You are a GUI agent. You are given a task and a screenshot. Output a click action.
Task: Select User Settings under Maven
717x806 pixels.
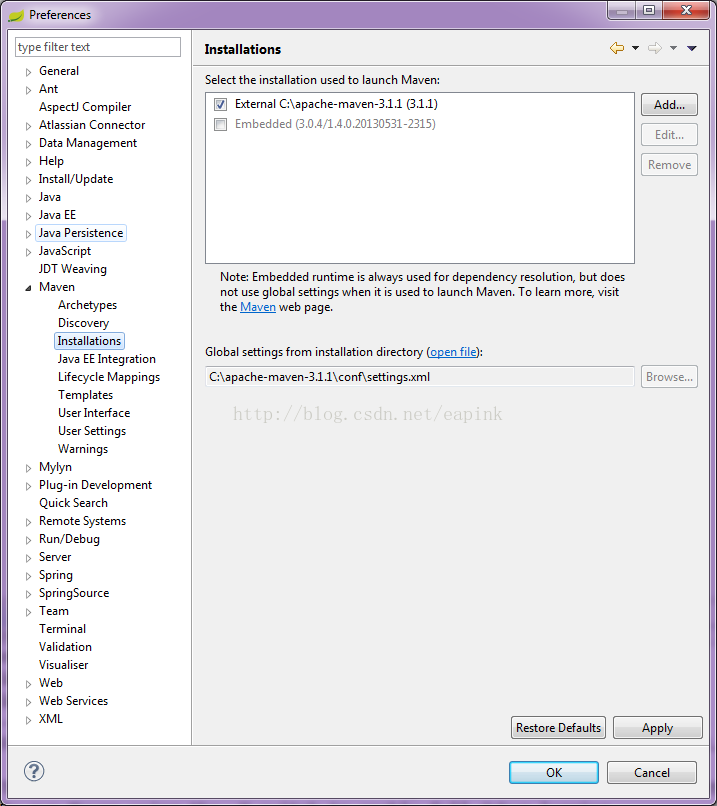pos(92,431)
